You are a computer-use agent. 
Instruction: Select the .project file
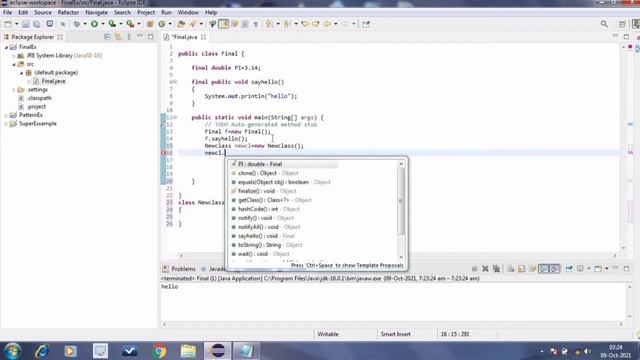coord(36,107)
